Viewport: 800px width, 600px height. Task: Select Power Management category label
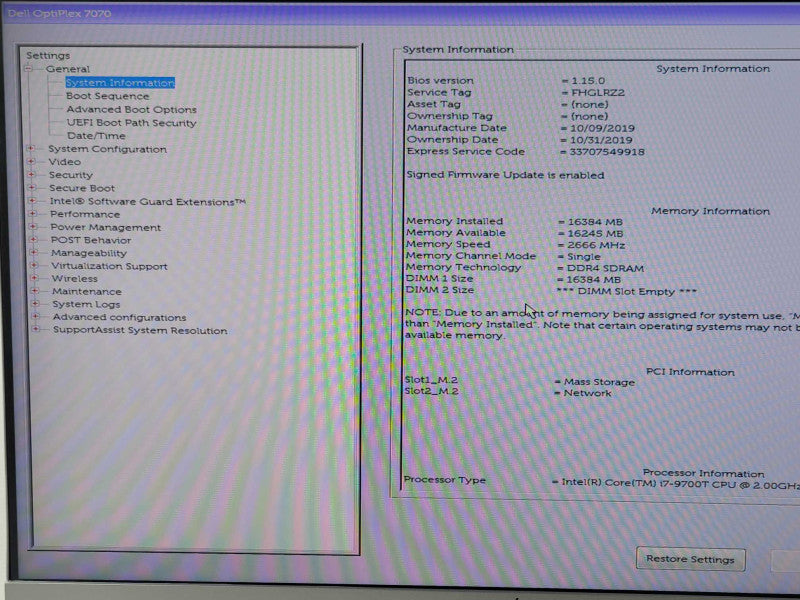106,228
